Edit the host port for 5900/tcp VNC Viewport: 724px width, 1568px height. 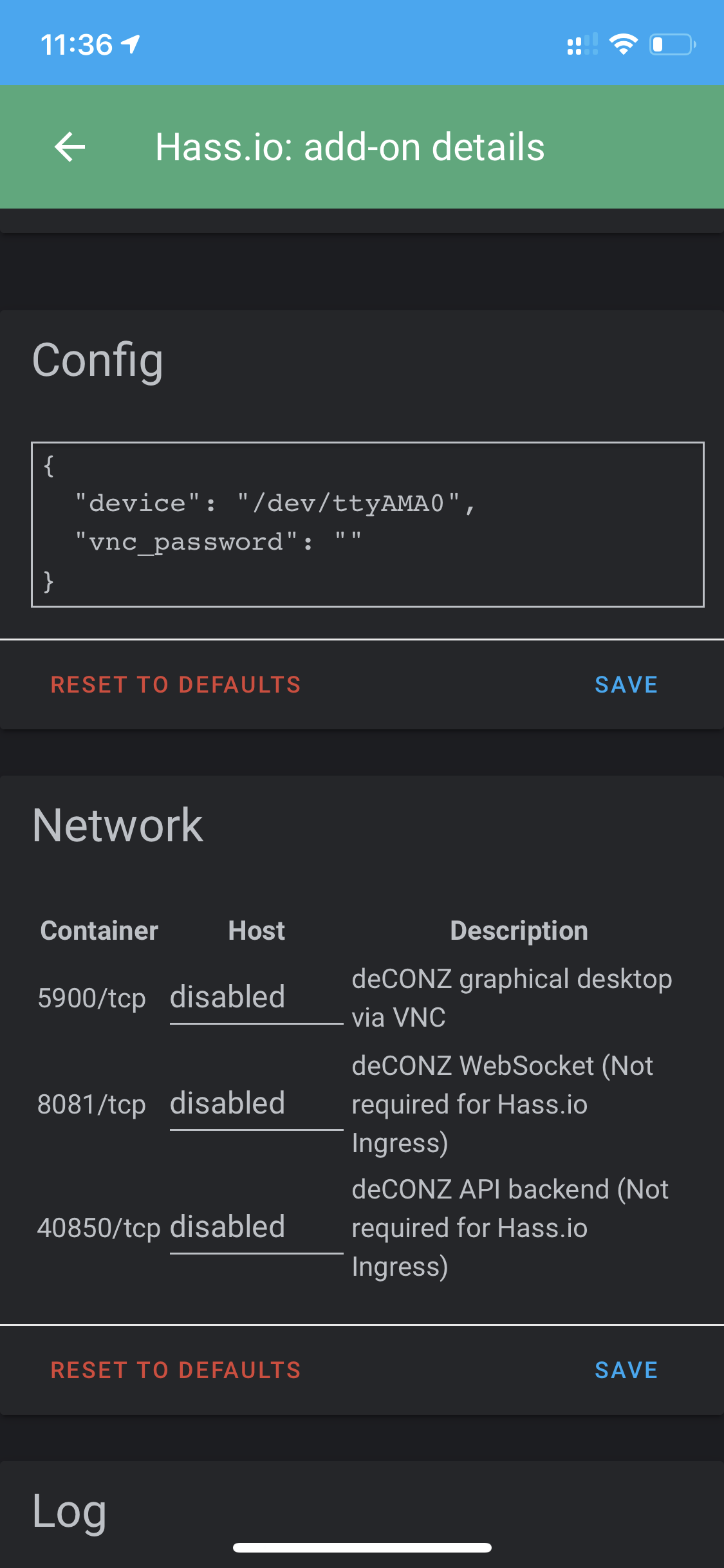click(x=255, y=996)
